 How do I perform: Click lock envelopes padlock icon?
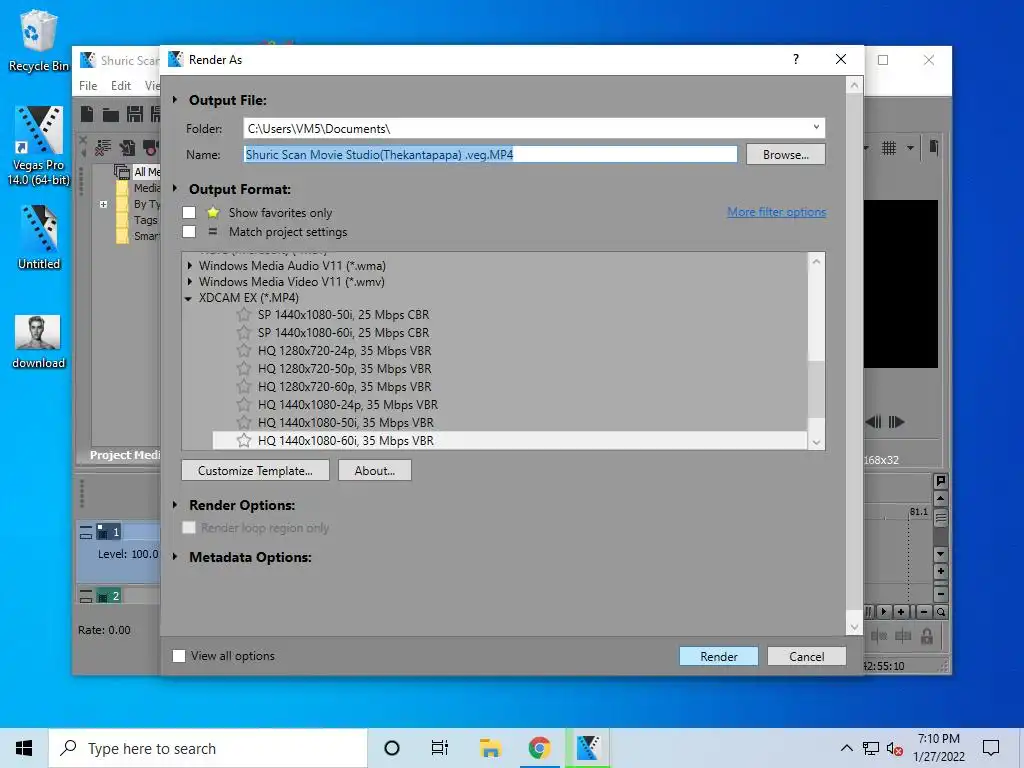pyautogui.click(x=927, y=636)
